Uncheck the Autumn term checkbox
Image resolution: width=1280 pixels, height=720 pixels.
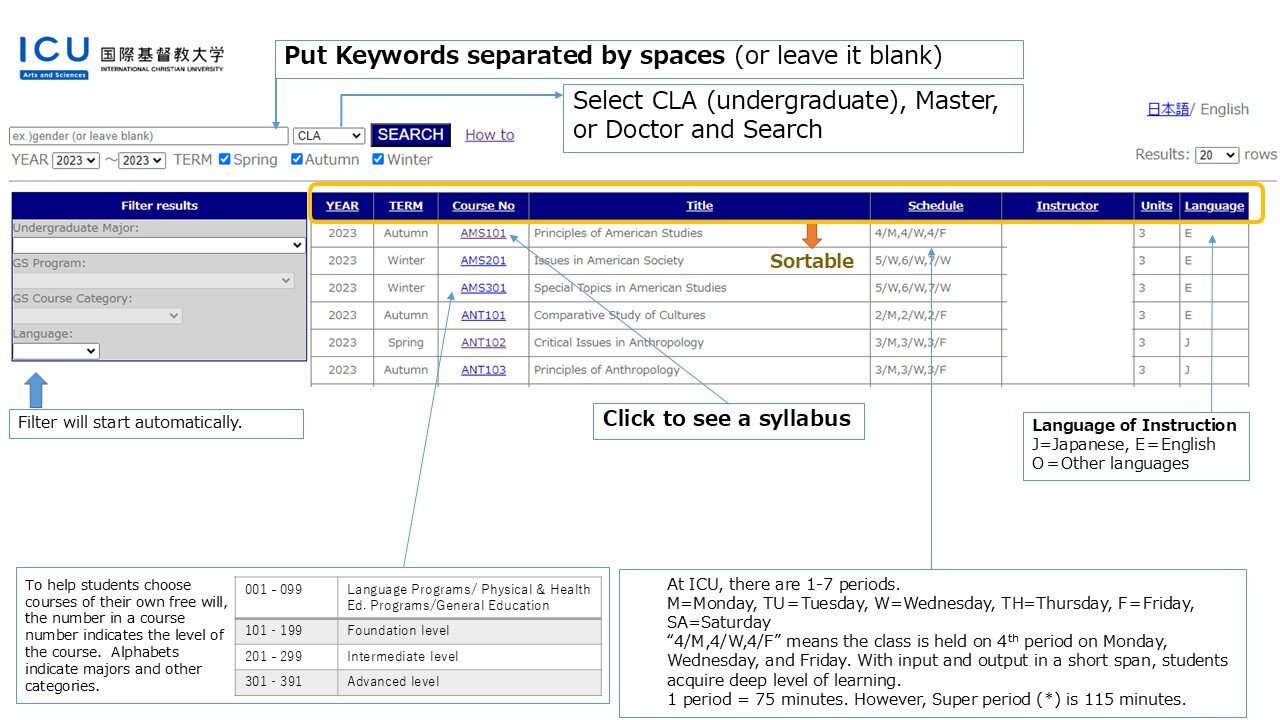point(297,159)
